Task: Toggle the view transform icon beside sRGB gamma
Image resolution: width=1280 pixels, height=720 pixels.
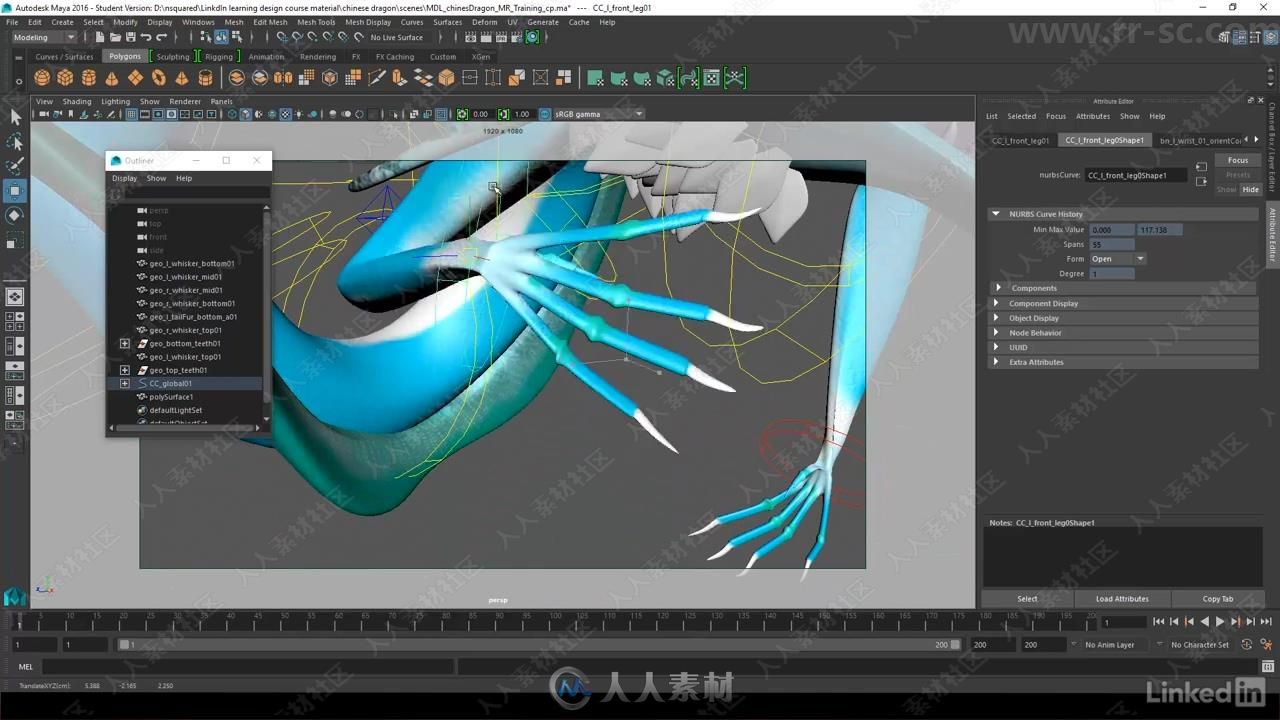Action: 546,114
